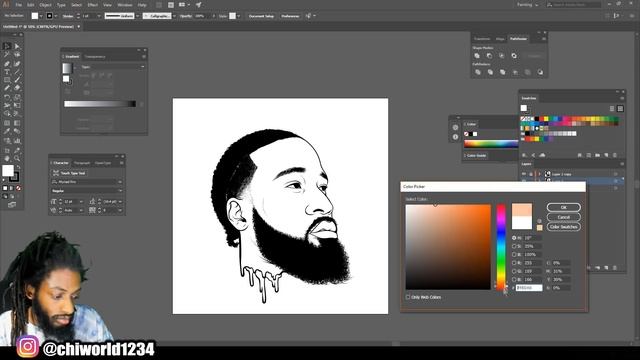The width and height of the screenshot is (640, 360).
Task: Open brush definition Calligraphic dropdown
Action: (x=174, y=16)
